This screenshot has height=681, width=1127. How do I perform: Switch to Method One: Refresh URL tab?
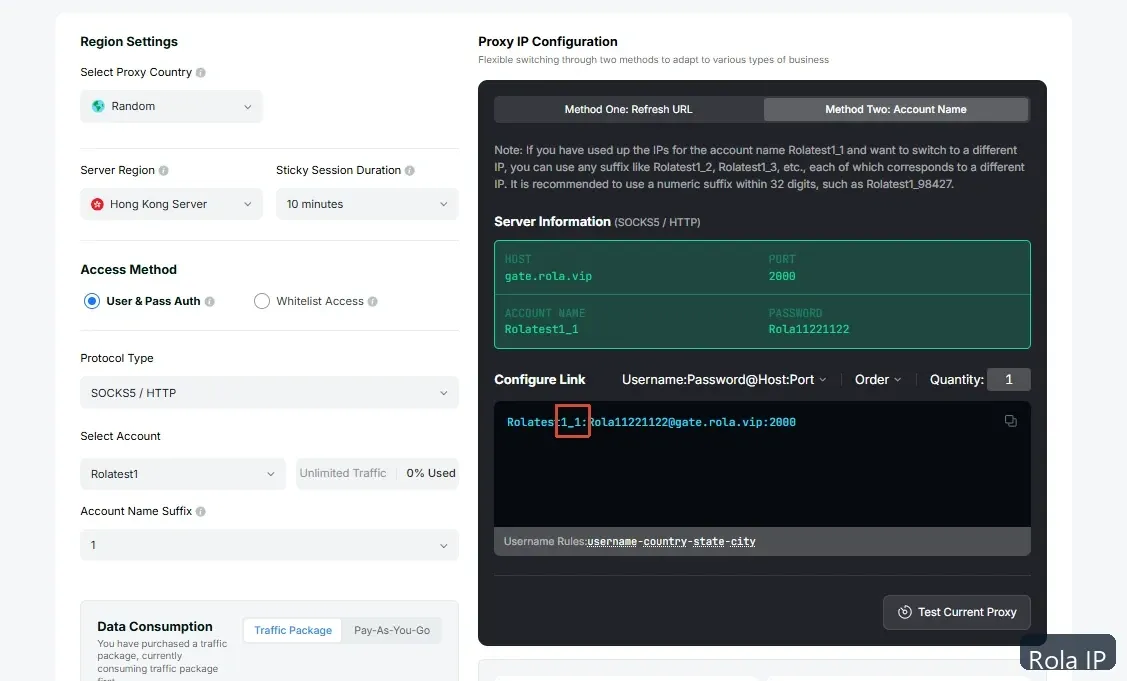coord(628,109)
